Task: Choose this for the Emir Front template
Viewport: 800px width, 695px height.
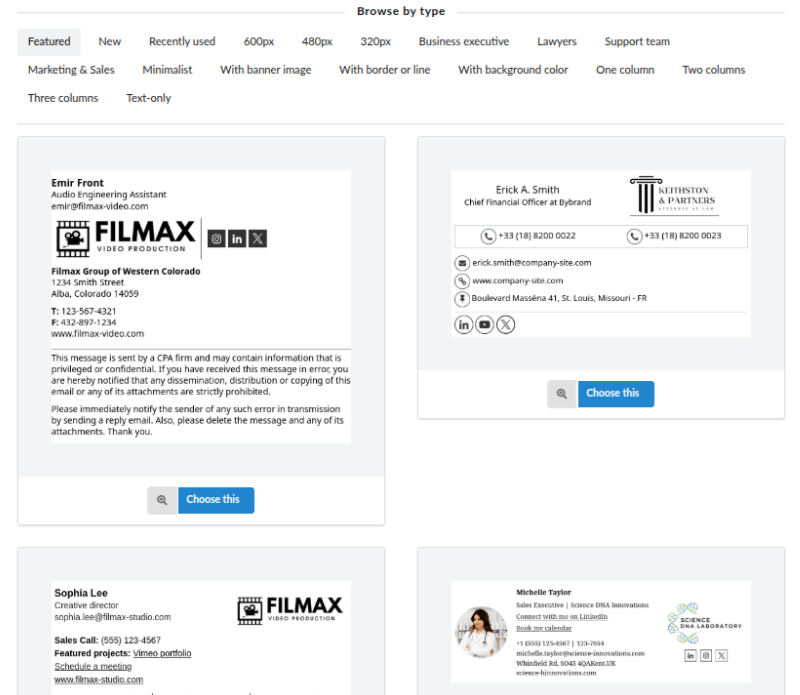Action: pos(215,500)
